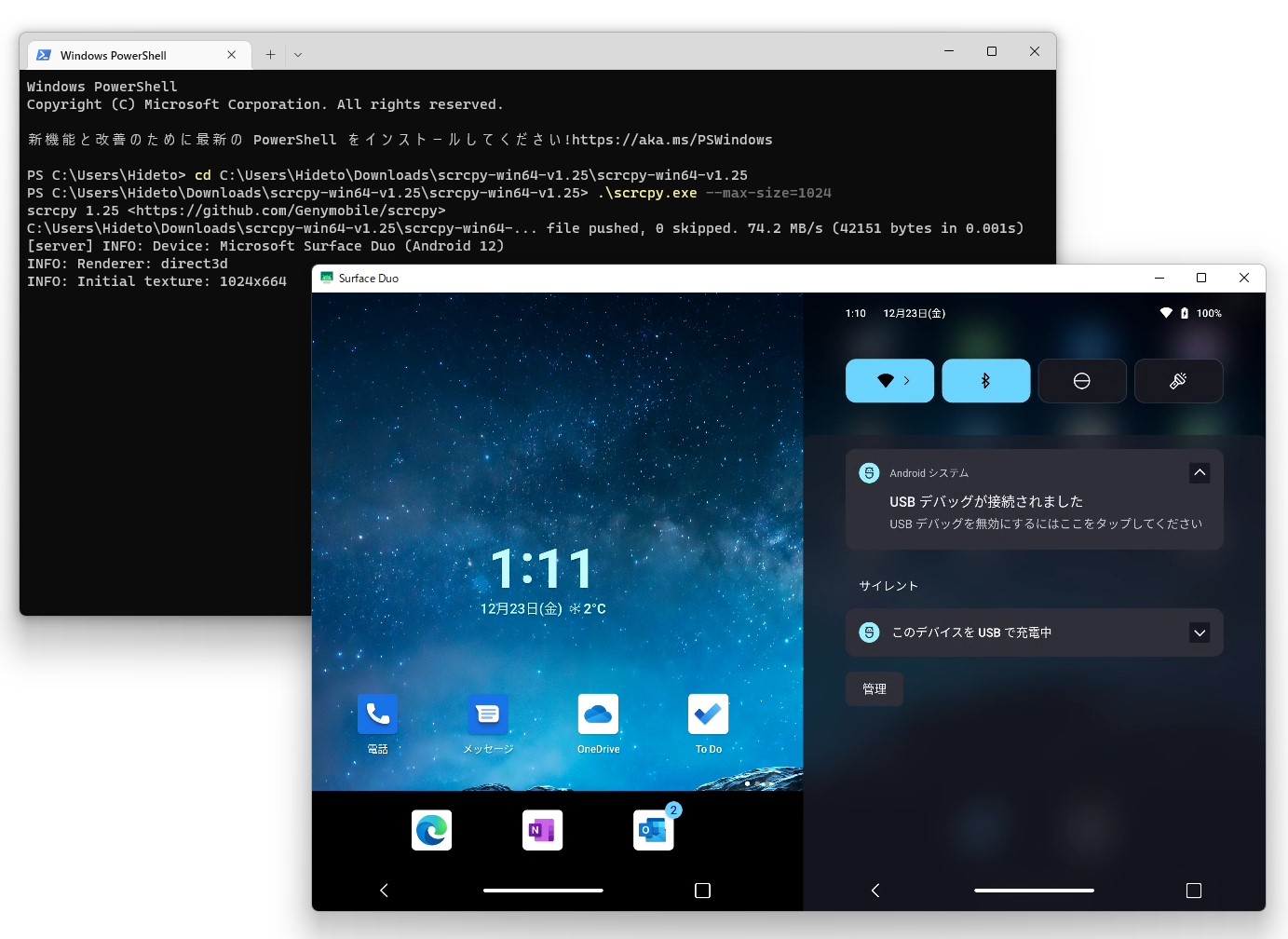Expand the USB charging notification

coord(1200,633)
